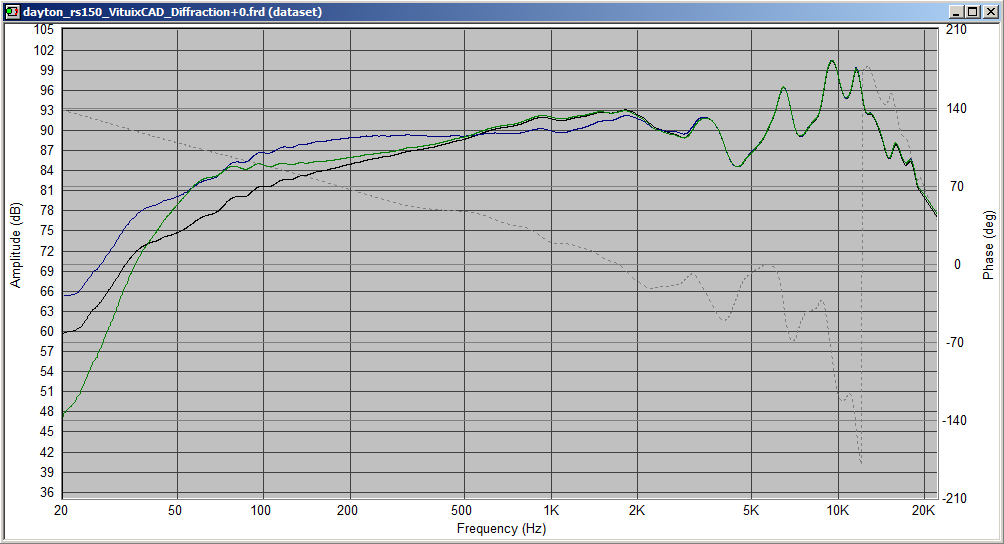Screen dimensions: 1004x544
Task: Maximize the dataset graph window
Action: point(972,12)
